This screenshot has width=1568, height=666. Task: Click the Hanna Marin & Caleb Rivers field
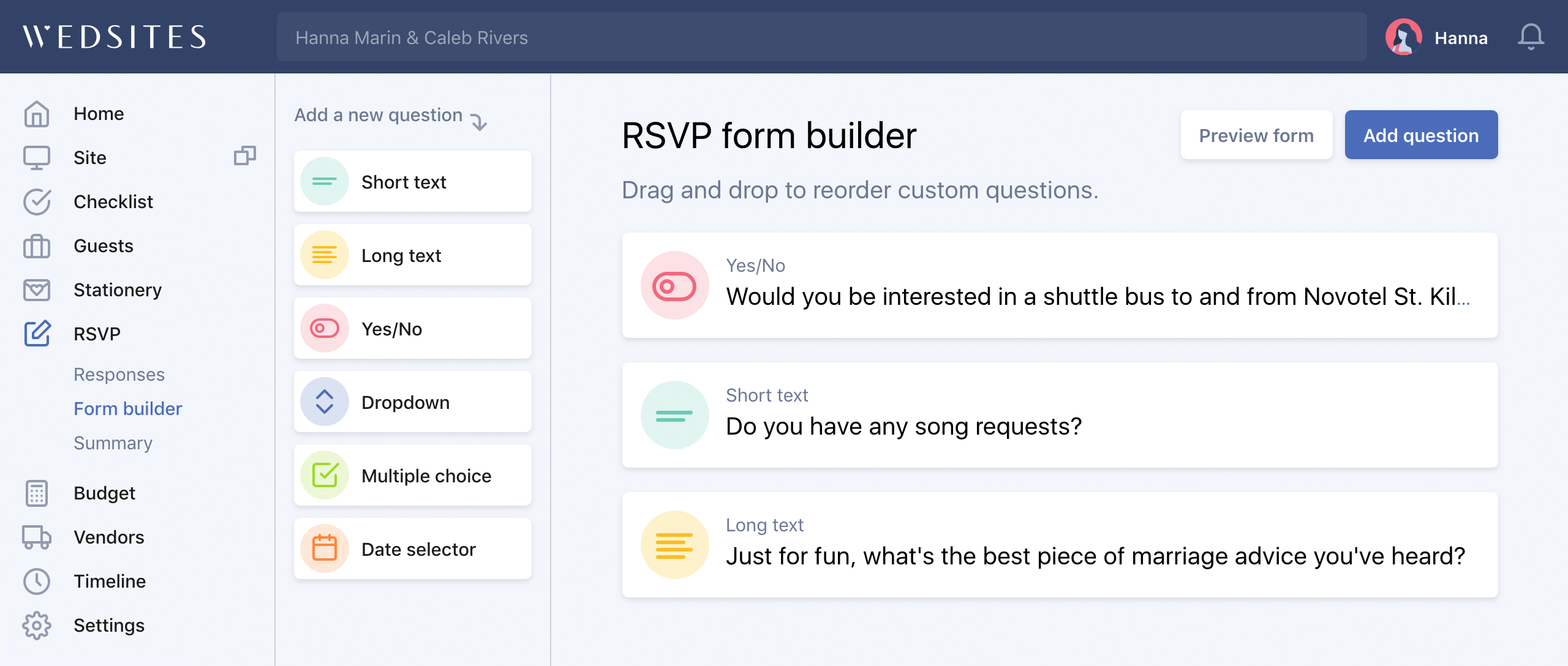(x=821, y=37)
